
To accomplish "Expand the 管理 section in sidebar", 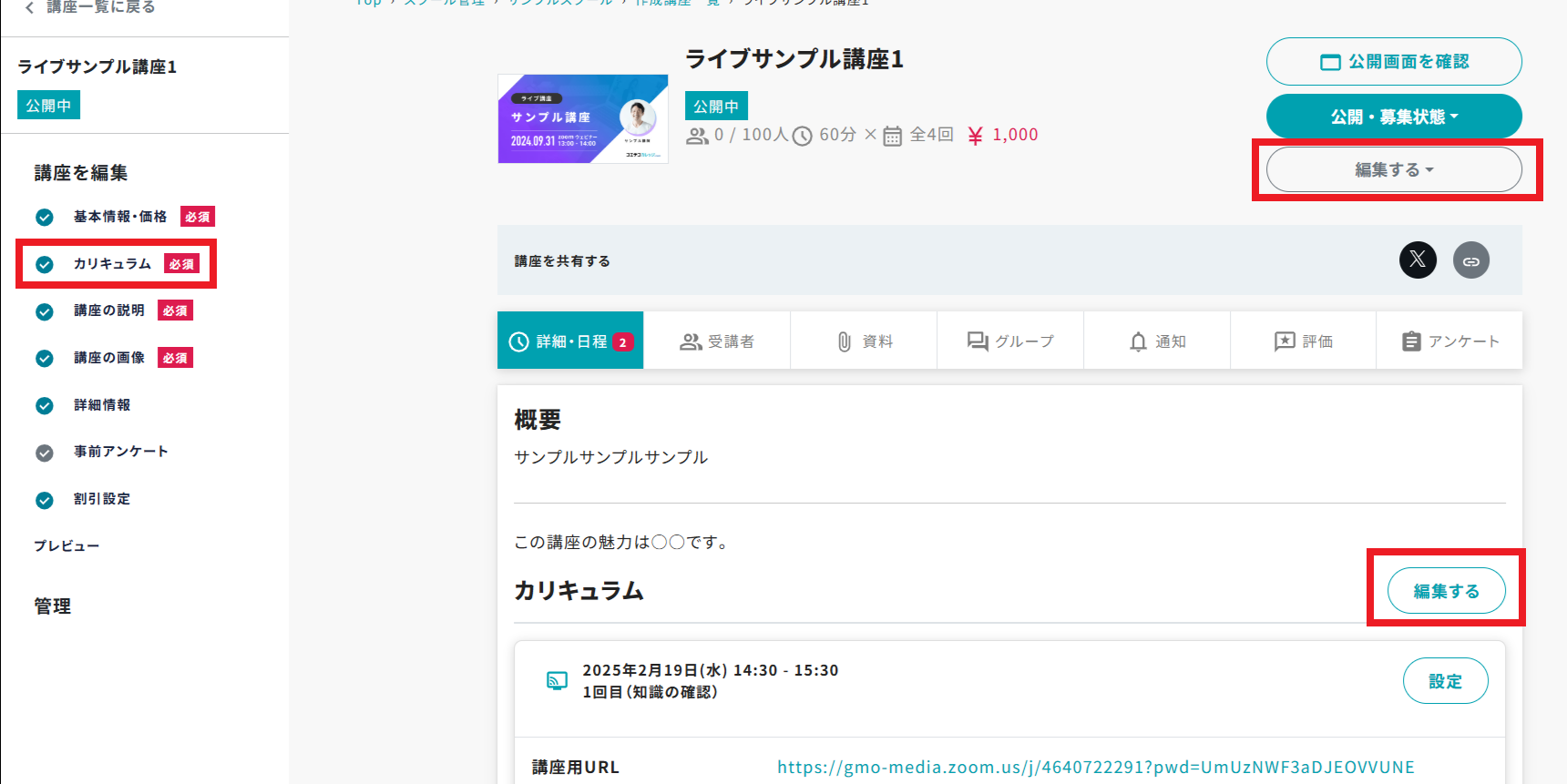I will click(x=53, y=606).
